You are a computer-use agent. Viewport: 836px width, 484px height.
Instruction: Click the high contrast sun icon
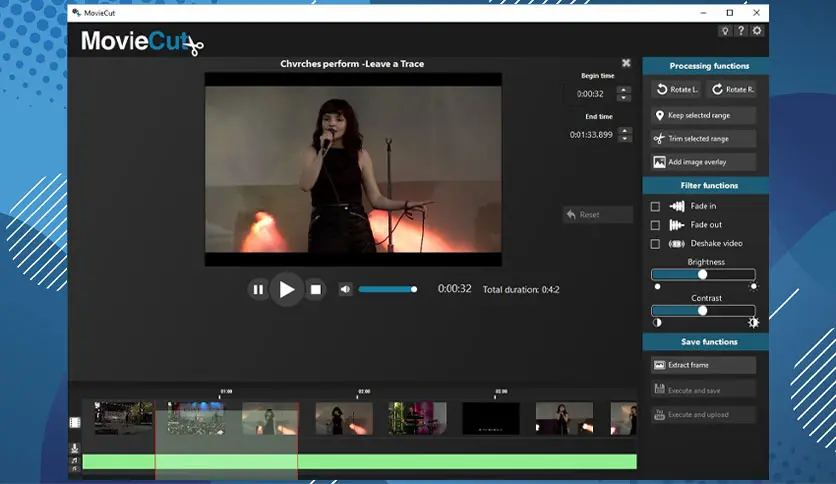753,322
